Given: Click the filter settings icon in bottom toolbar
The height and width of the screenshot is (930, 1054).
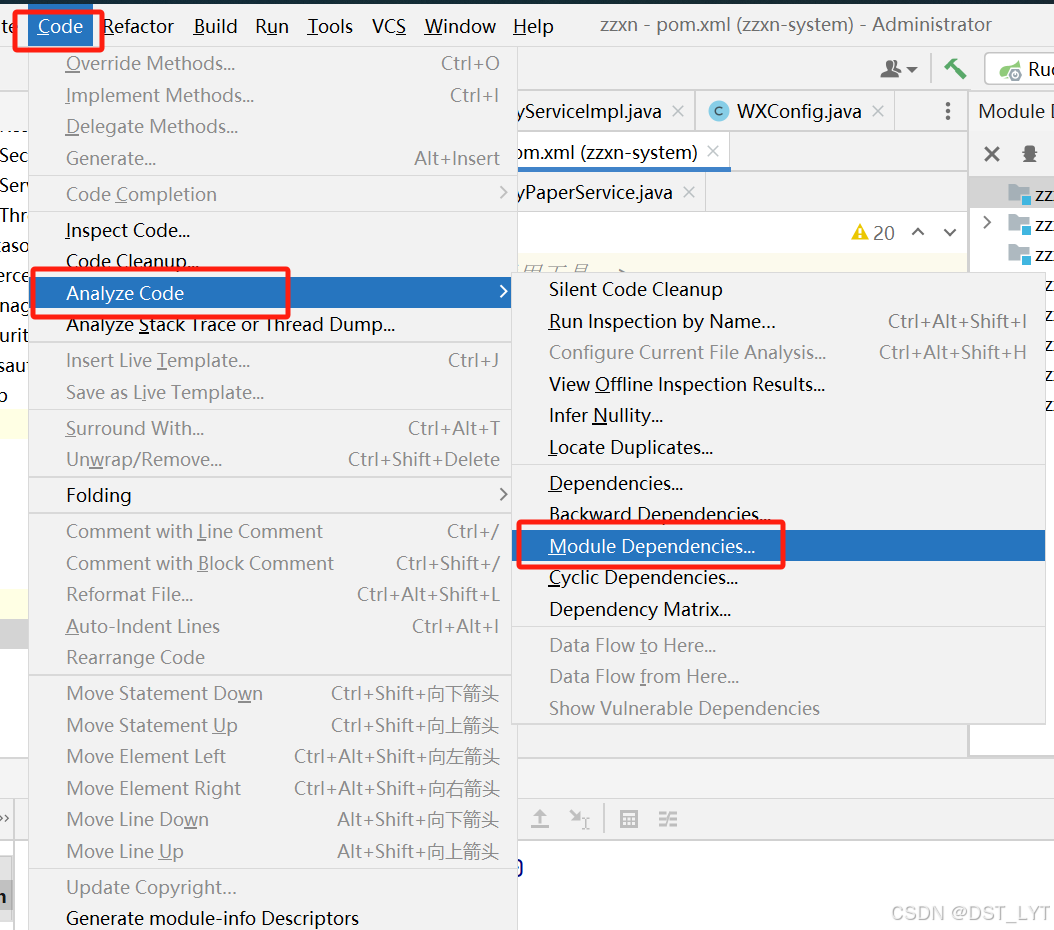Looking at the screenshot, I should 668,818.
